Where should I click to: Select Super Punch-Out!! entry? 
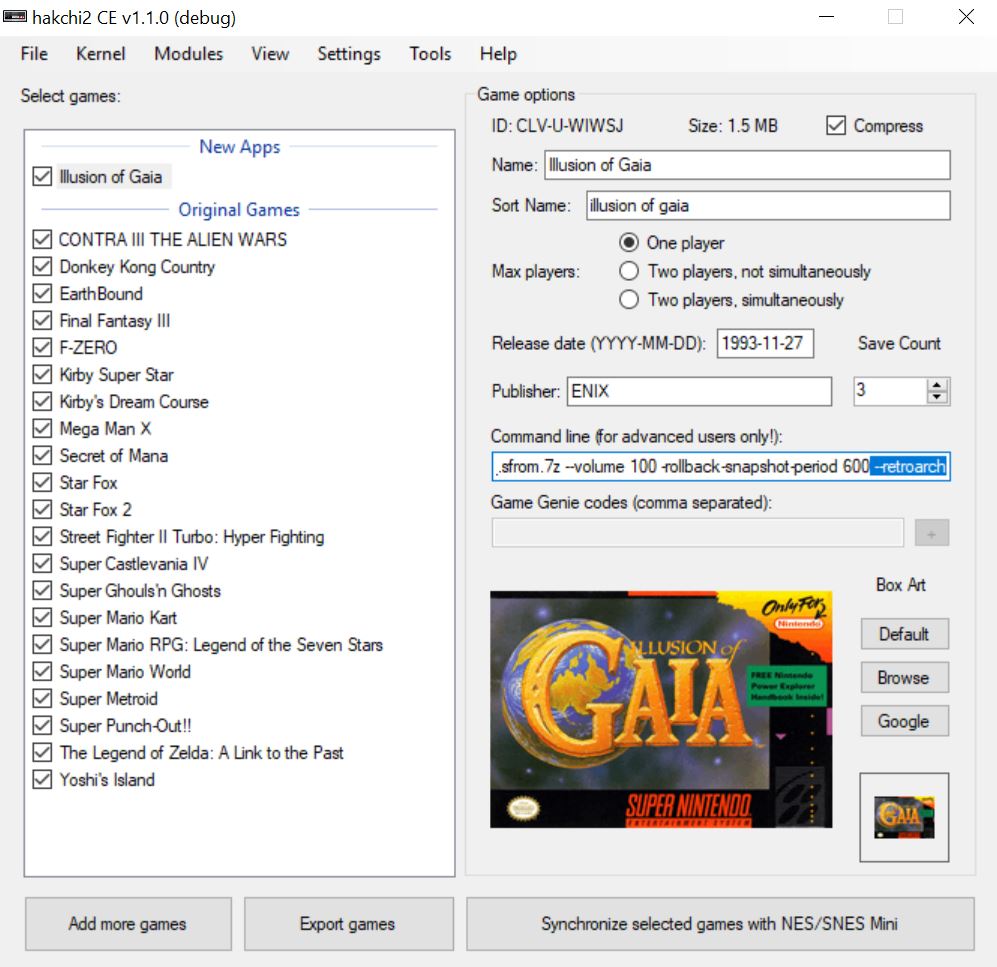click(125, 726)
